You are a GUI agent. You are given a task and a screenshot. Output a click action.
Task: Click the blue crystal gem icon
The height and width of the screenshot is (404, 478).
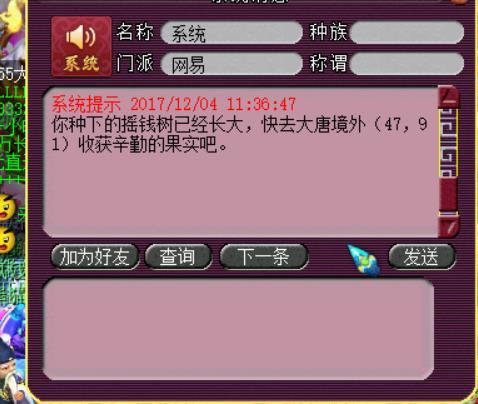(x=364, y=260)
